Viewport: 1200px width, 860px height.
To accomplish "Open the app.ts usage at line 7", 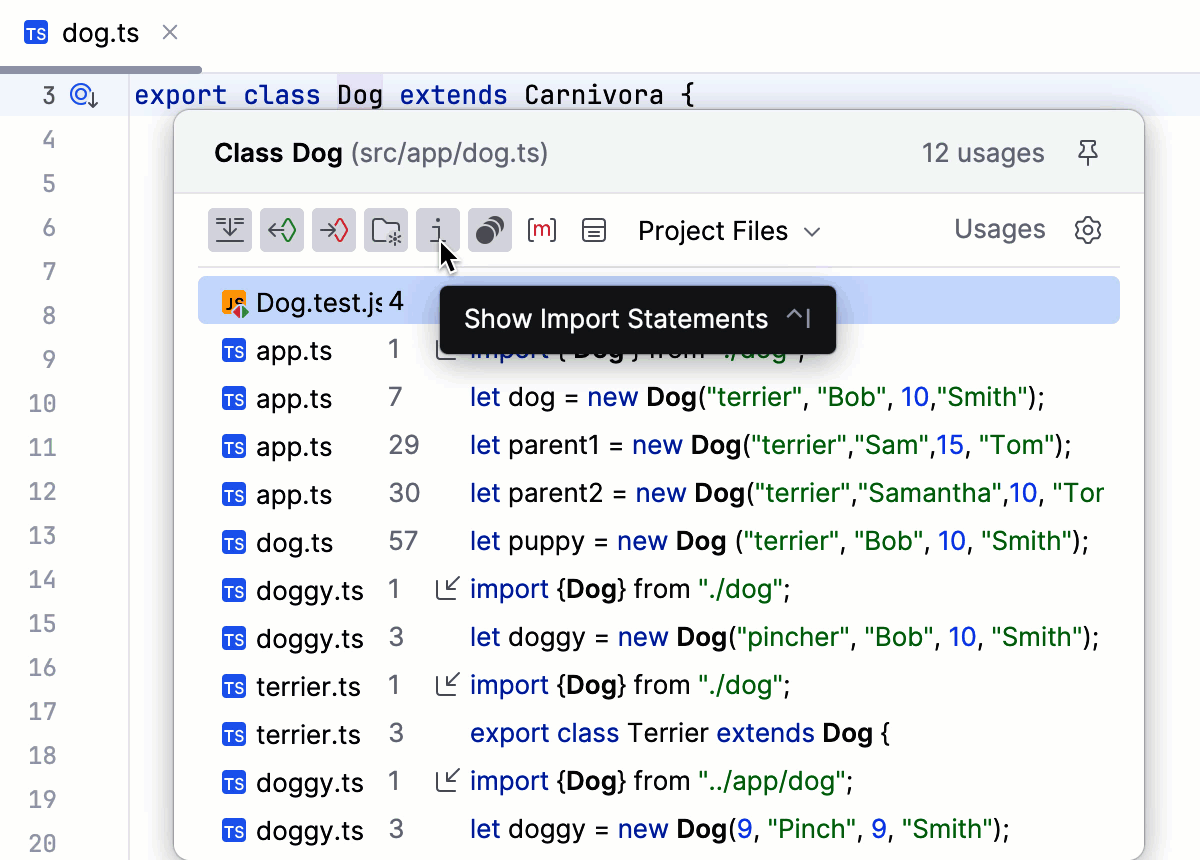I will (700, 397).
